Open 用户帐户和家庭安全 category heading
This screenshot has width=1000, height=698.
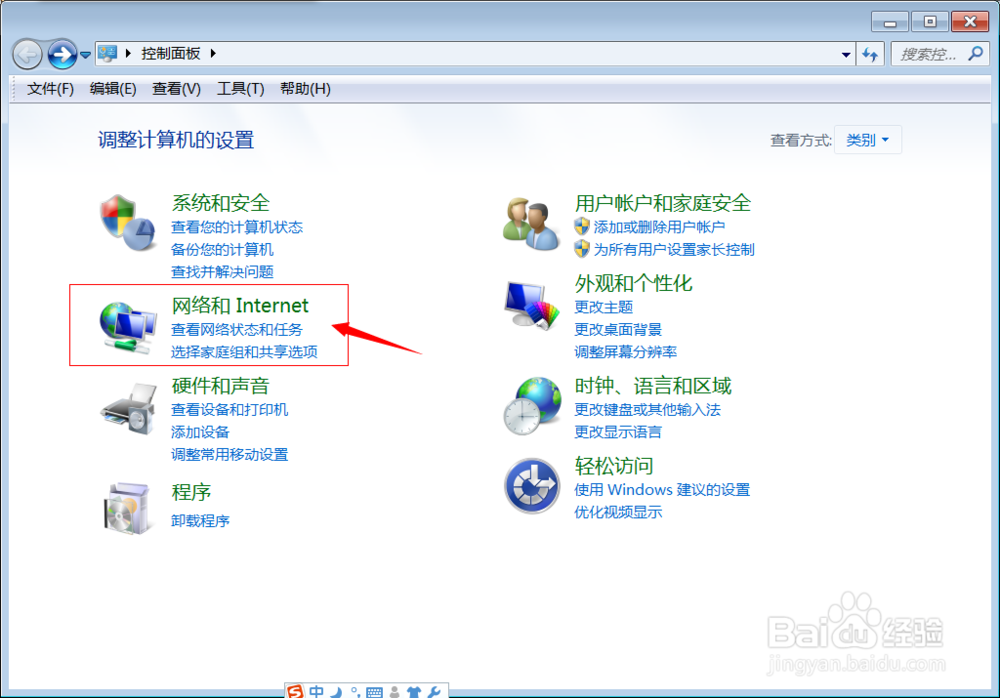(x=663, y=203)
